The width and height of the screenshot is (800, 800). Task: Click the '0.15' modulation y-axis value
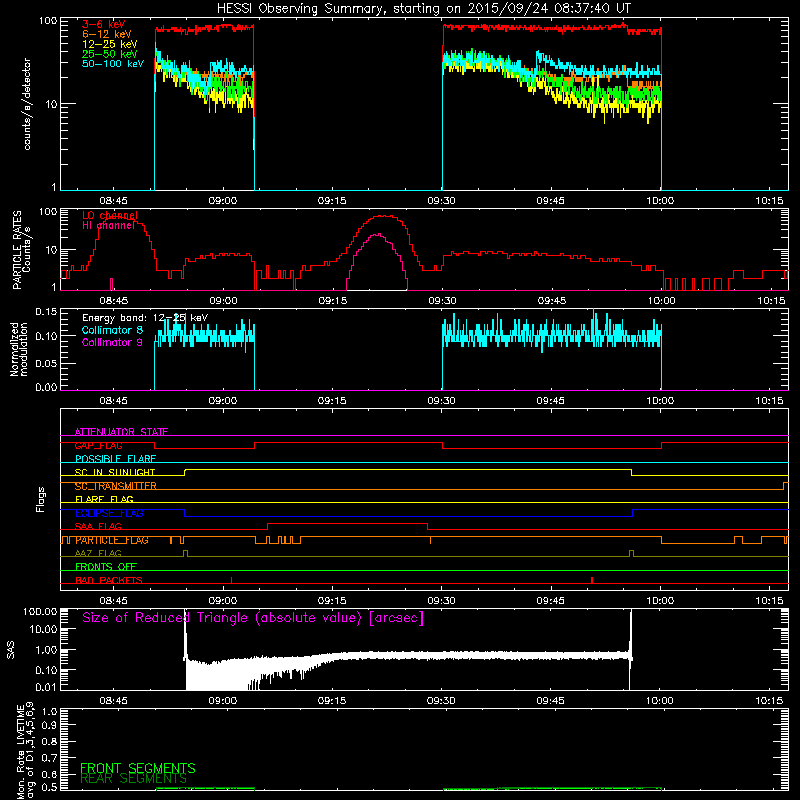(46, 312)
